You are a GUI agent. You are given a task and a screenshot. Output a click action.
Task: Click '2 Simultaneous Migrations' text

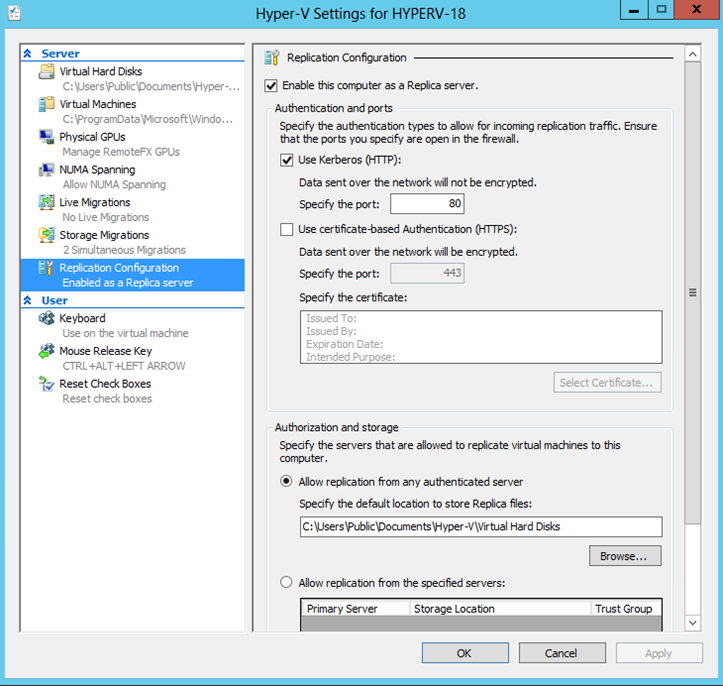[124, 250]
